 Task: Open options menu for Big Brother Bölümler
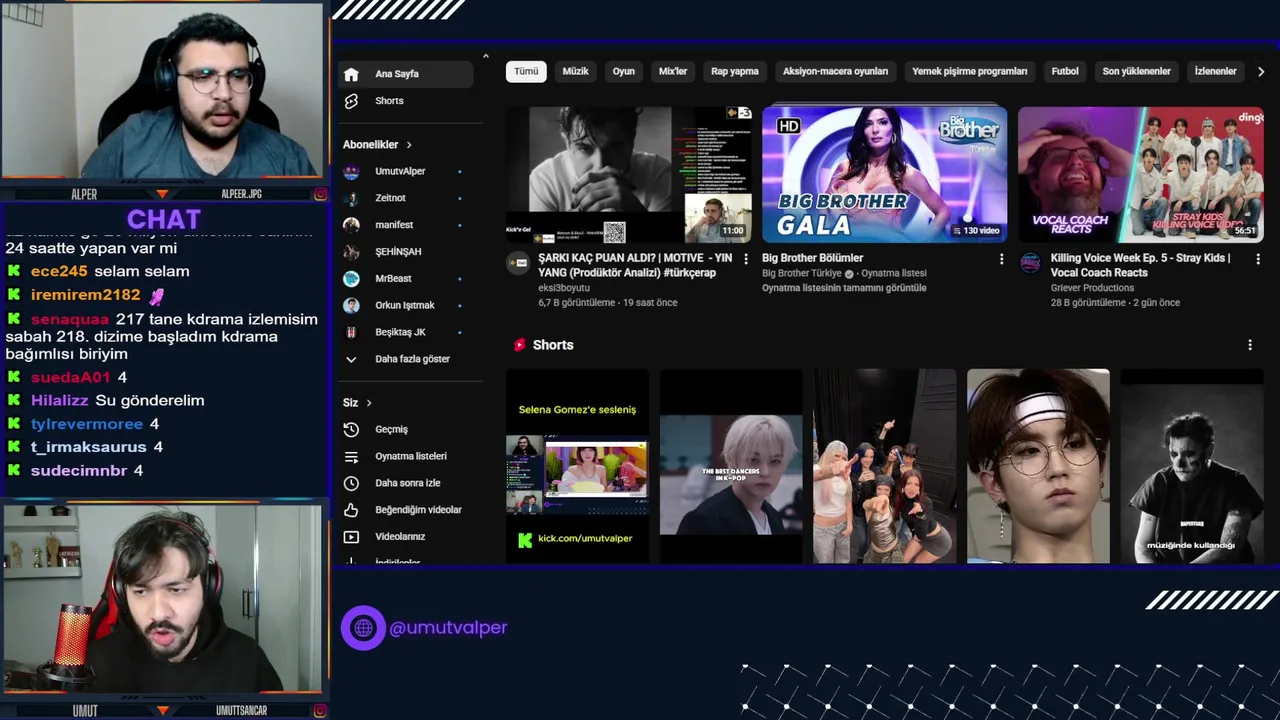click(x=1001, y=259)
